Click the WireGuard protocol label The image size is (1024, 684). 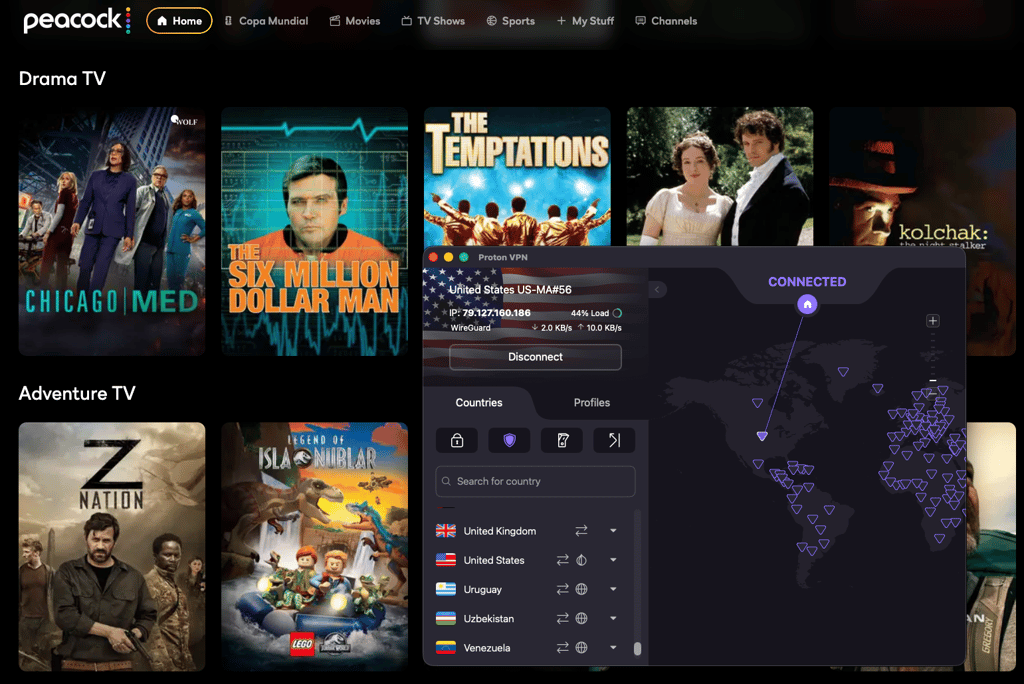[470, 328]
